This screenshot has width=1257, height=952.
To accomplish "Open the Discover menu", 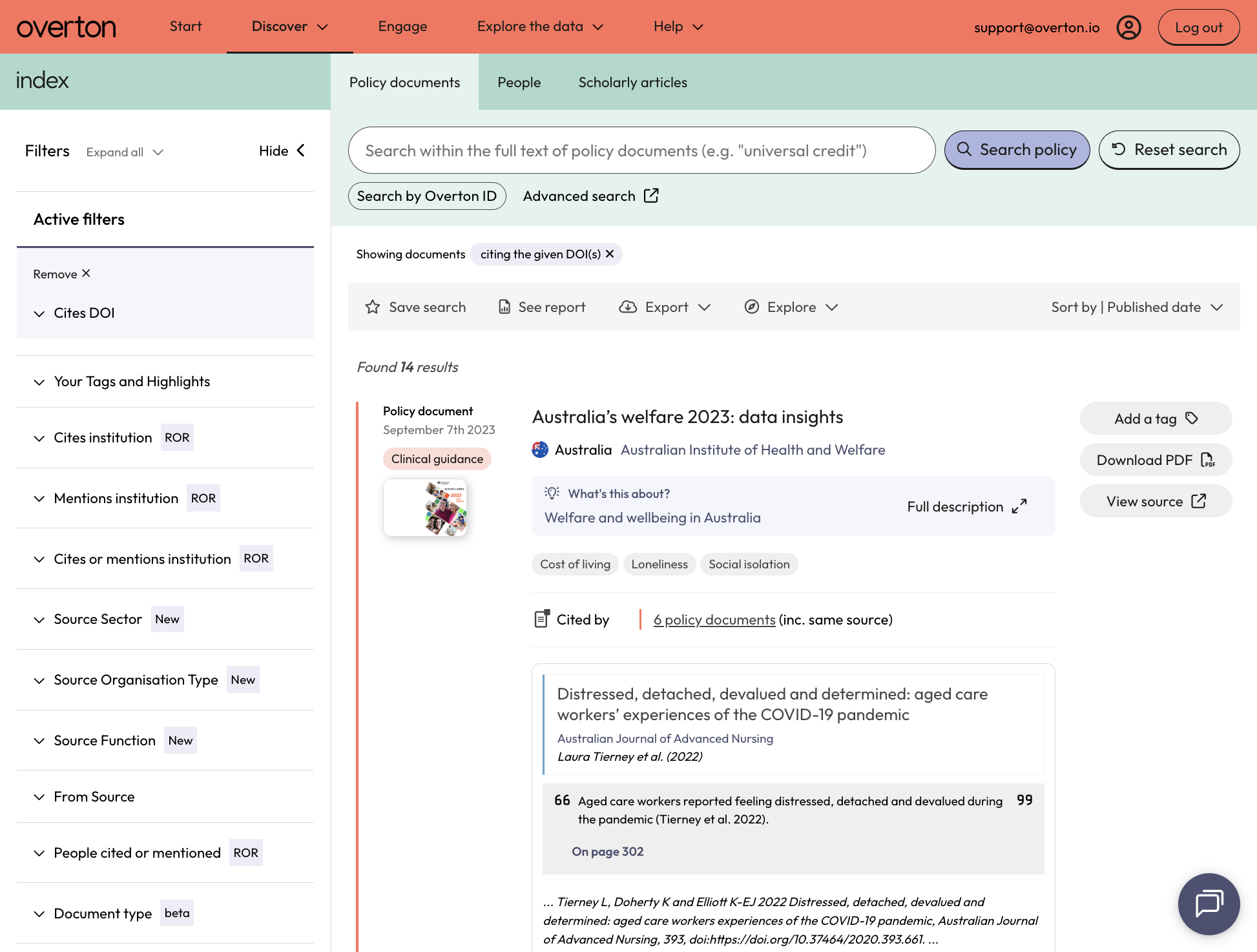I will point(289,26).
